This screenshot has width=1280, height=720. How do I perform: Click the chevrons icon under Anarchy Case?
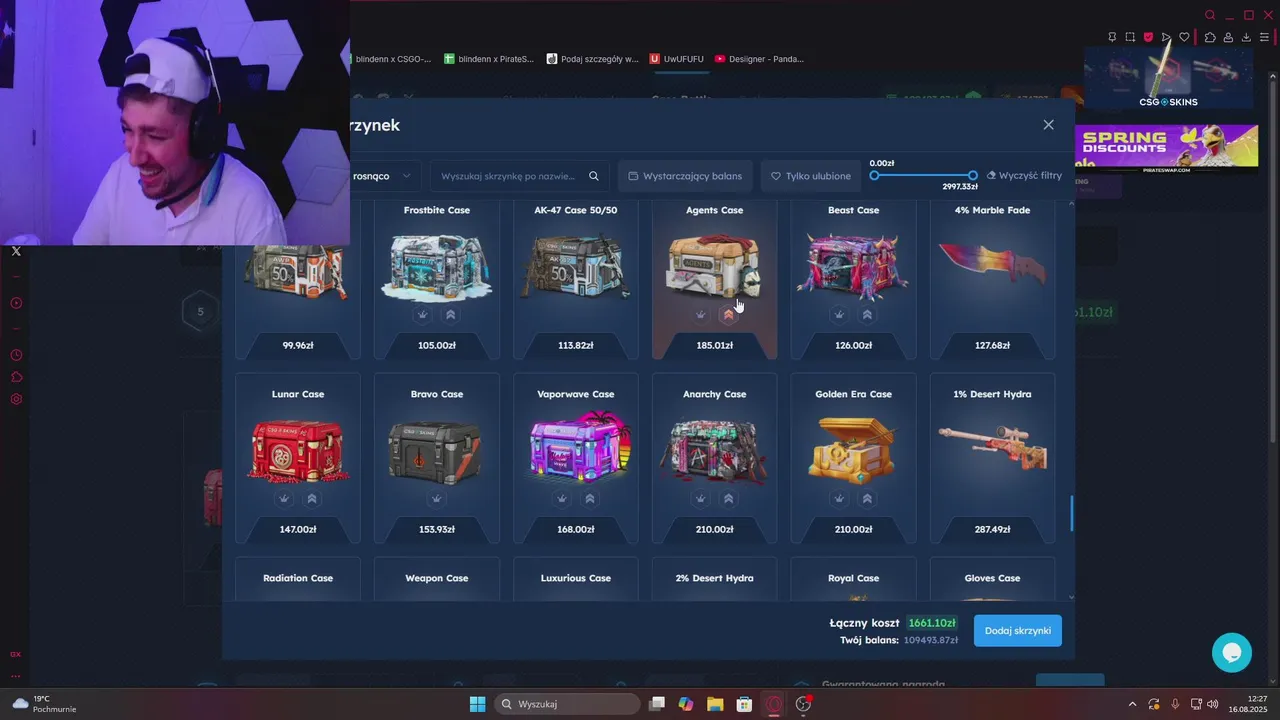(x=728, y=498)
